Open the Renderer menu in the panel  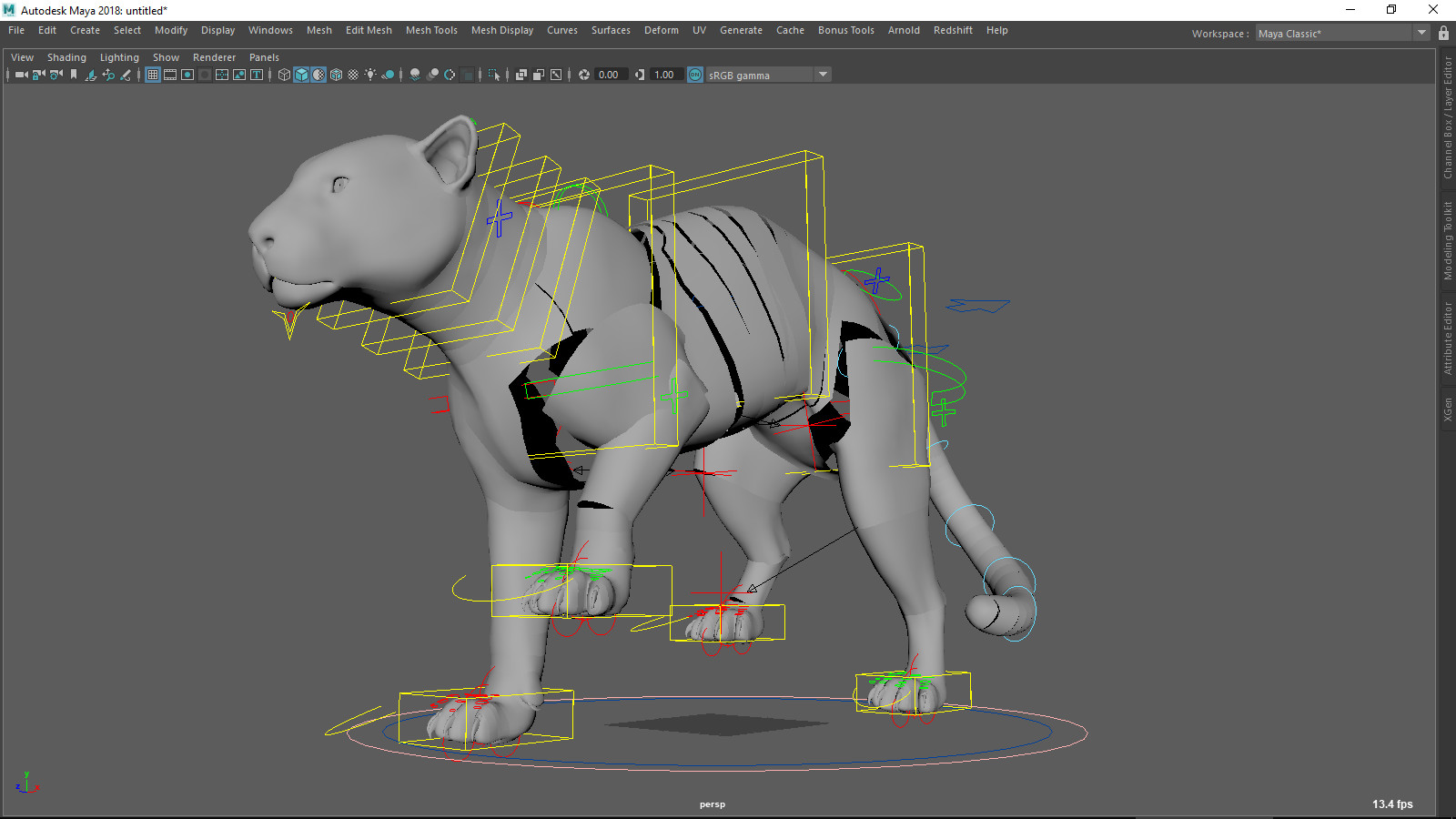pyautogui.click(x=215, y=56)
